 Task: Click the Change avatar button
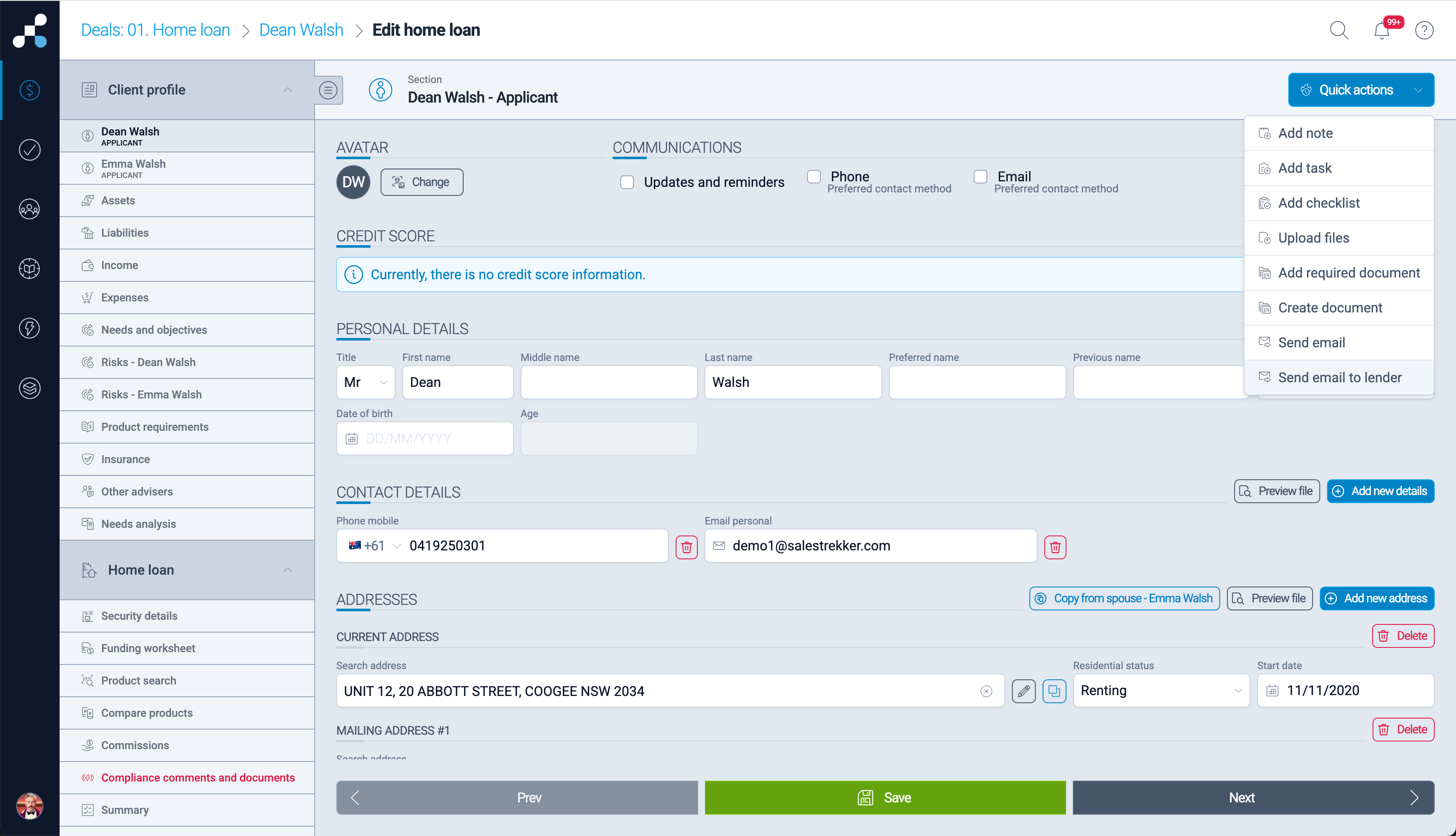tap(421, 182)
